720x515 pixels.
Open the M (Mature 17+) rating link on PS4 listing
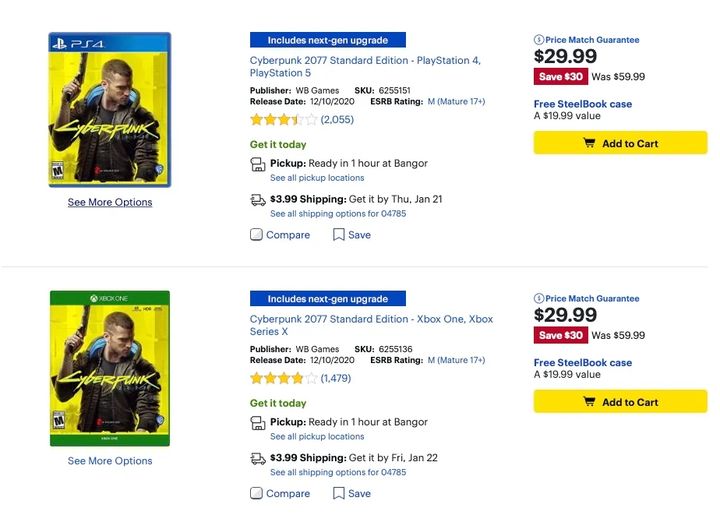456,102
